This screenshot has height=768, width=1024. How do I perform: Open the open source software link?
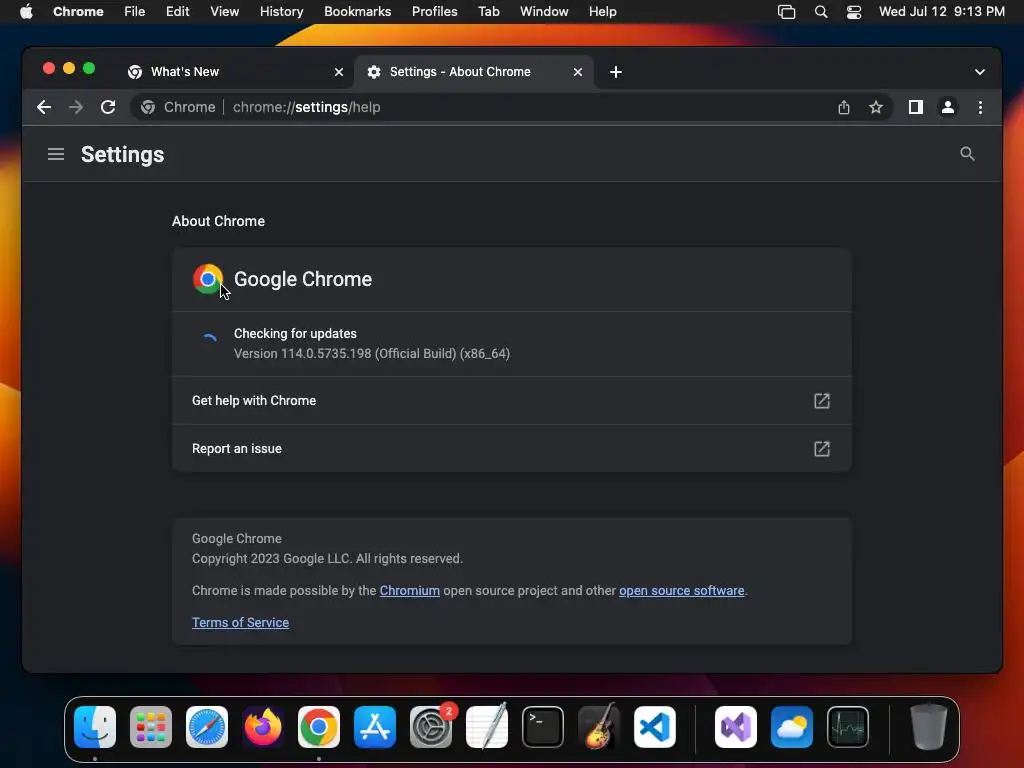(681, 590)
